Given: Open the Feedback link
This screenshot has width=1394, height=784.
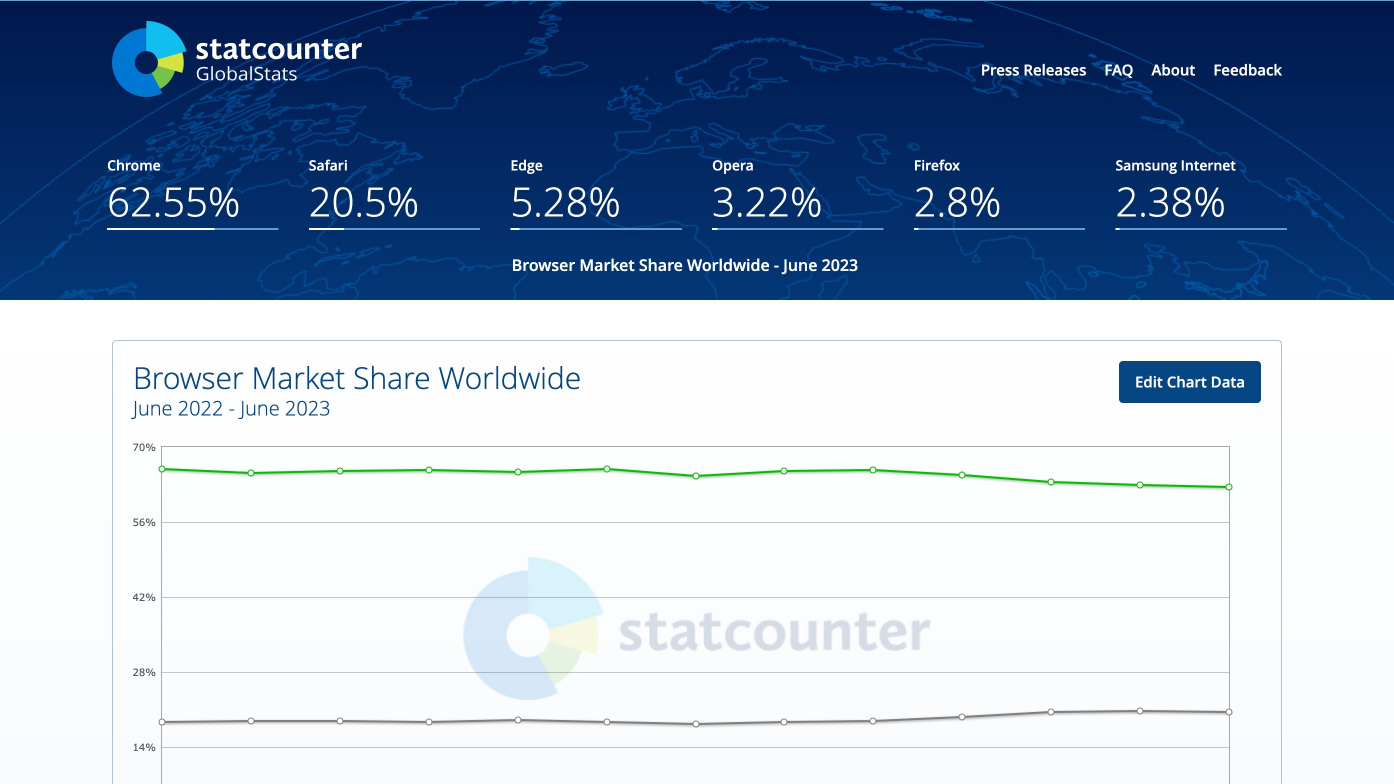Looking at the screenshot, I should [1247, 70].
